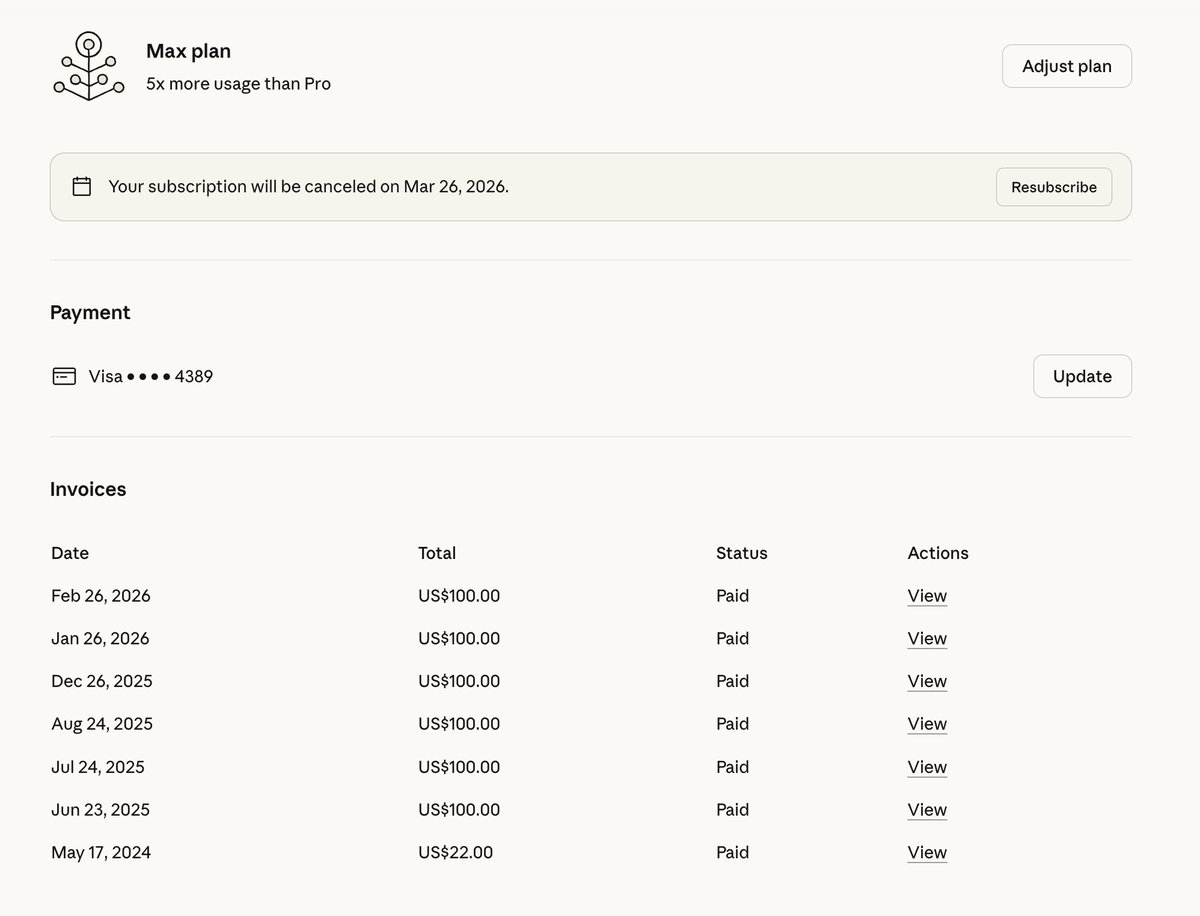Click the Visa 4389 card text

pyautogui.click(x=150, y=377)
